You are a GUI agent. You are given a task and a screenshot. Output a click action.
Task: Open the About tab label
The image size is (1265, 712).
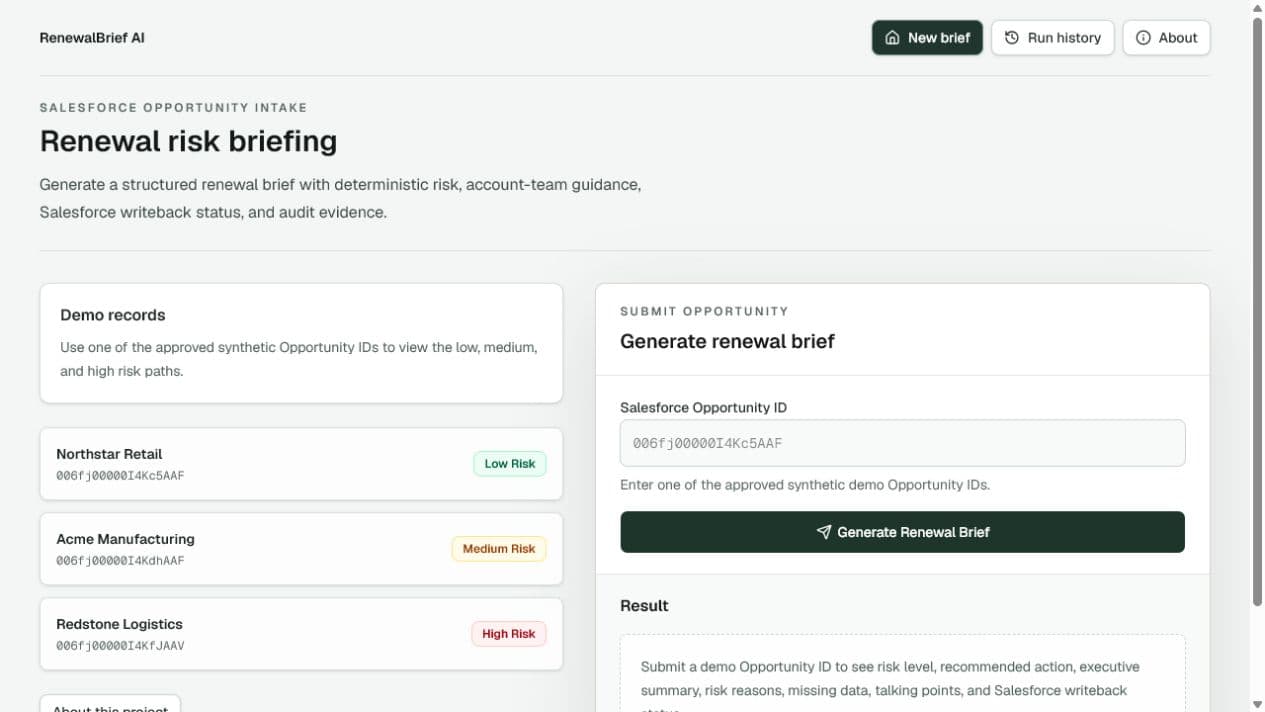[1178, 38]
